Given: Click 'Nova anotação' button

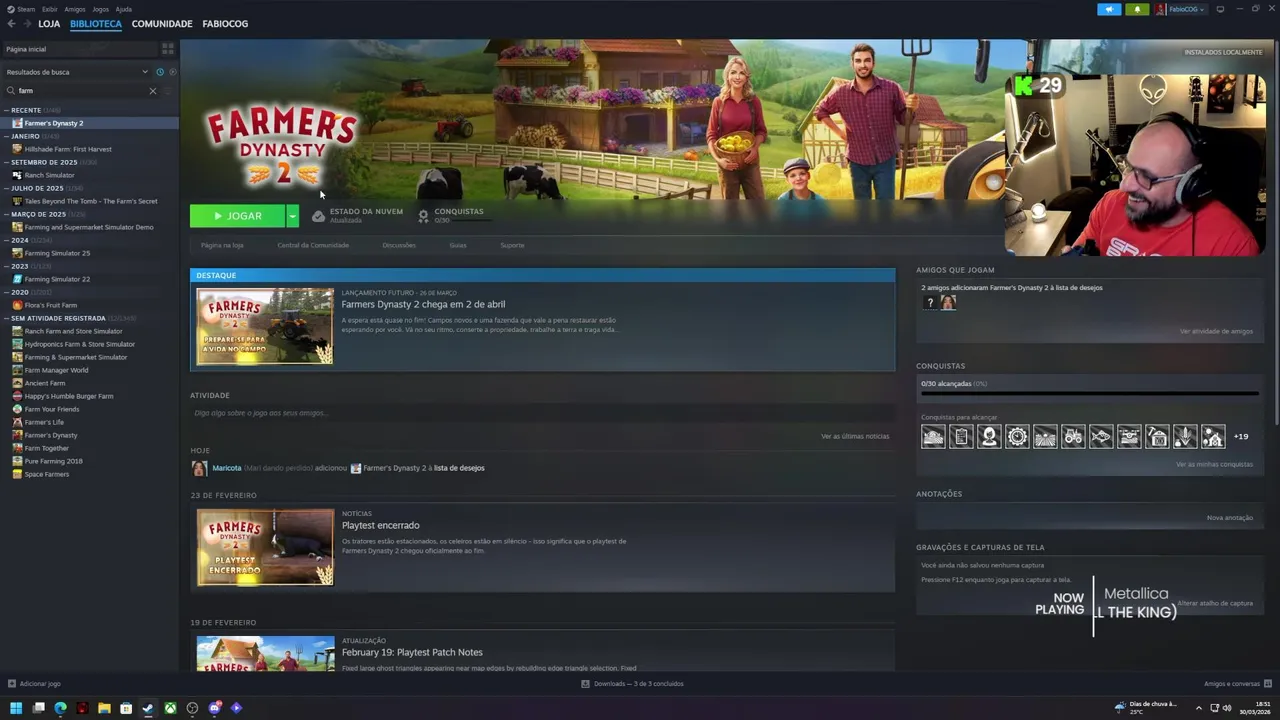Looking at the screenshot, I should click(x=1230, y=517).
